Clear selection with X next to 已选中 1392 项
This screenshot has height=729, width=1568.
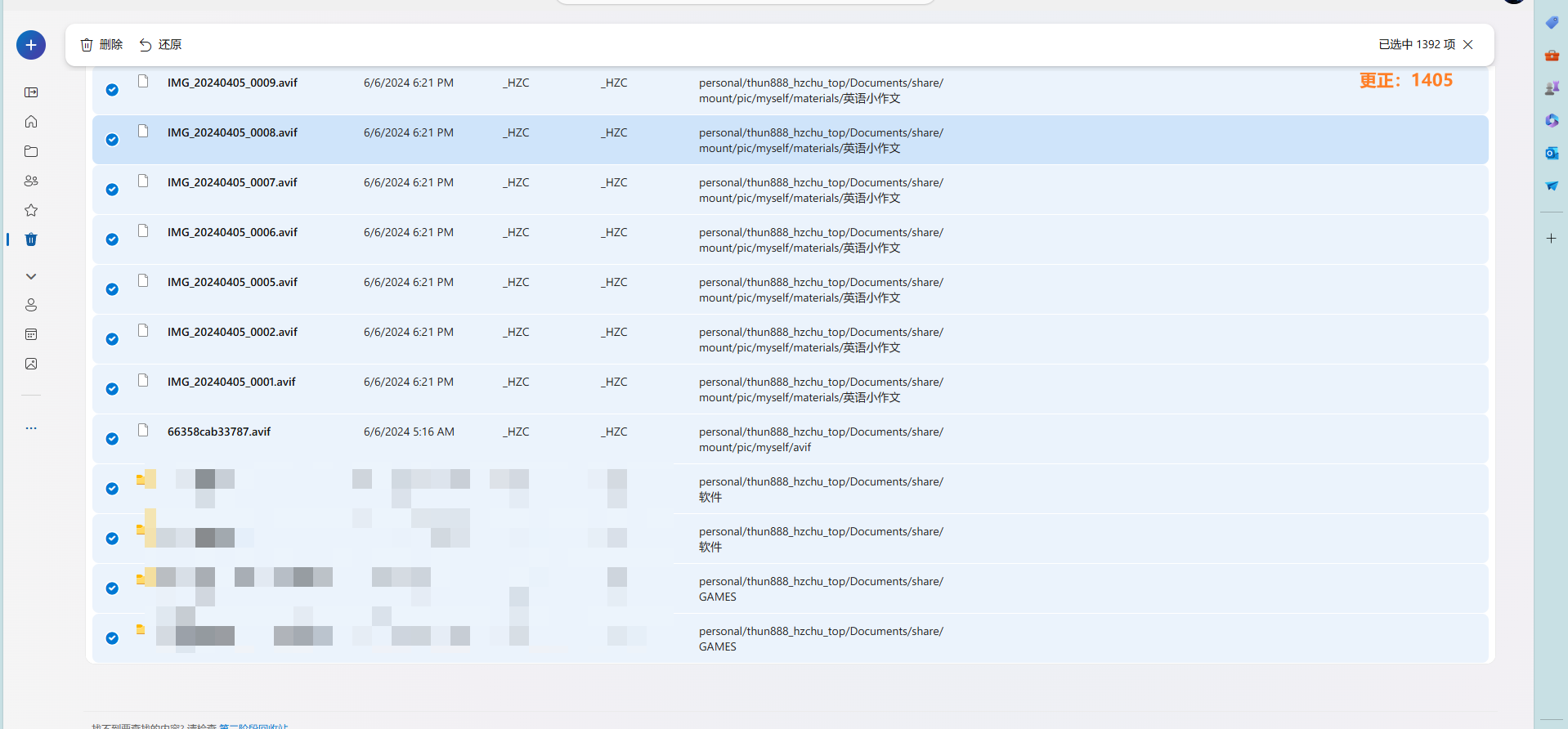tap(1468, 44)
